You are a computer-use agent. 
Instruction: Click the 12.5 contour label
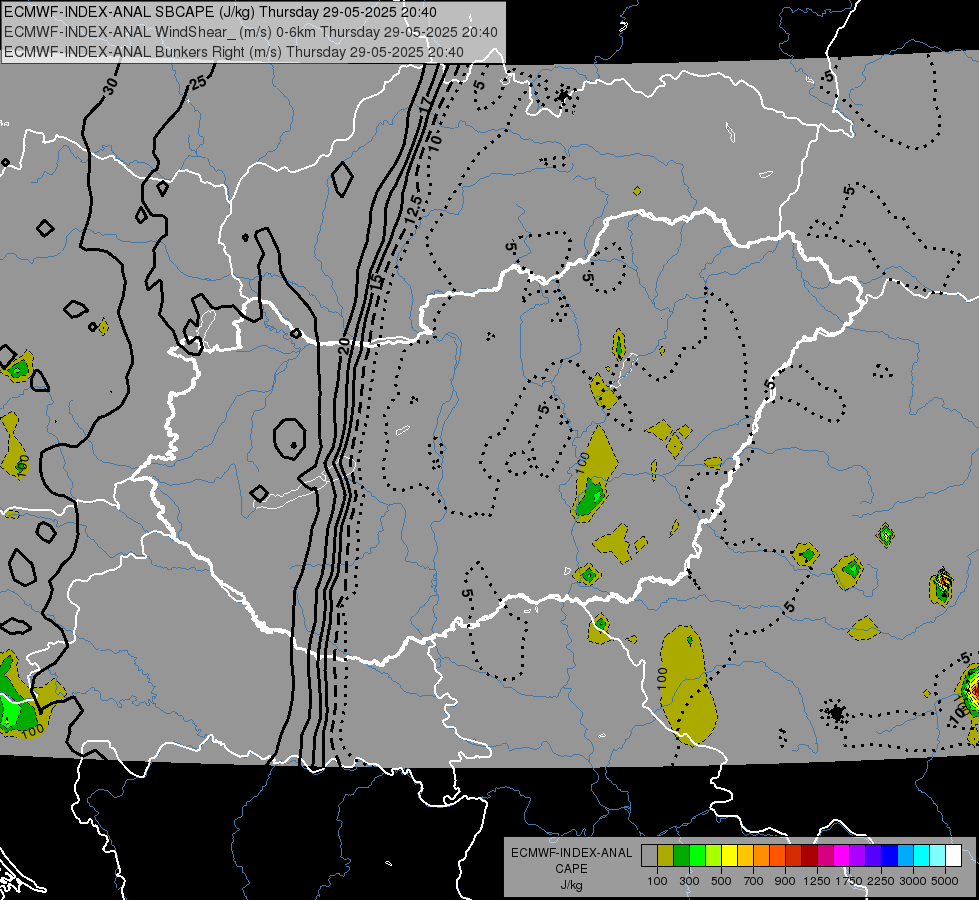coord(414,209)
